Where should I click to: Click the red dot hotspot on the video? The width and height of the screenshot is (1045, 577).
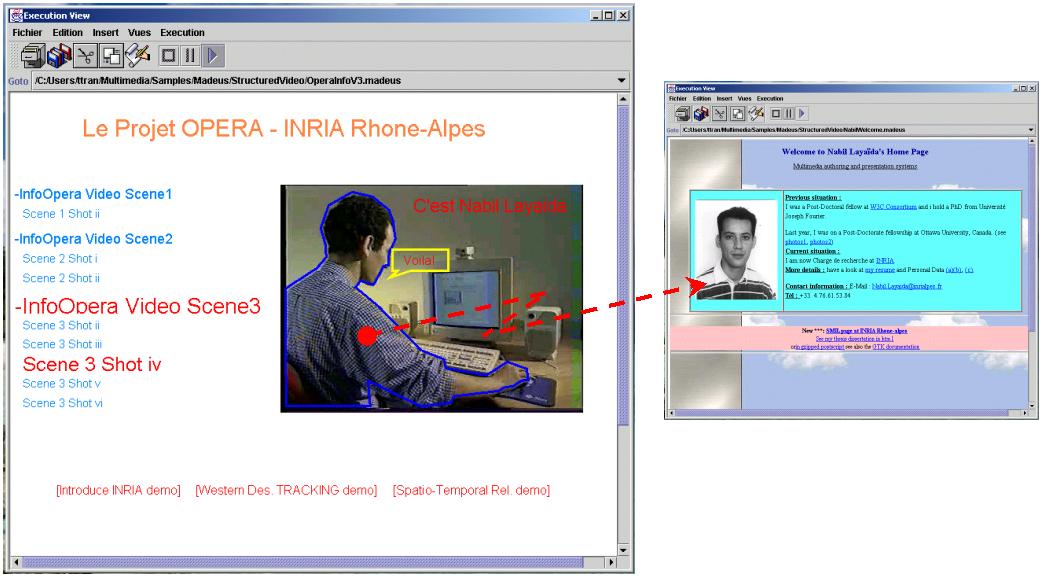point(367,336)
